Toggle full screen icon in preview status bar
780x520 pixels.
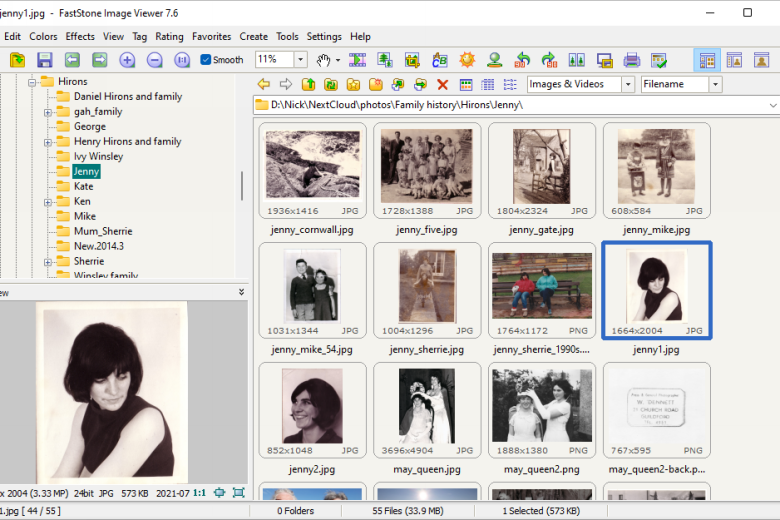239,493
